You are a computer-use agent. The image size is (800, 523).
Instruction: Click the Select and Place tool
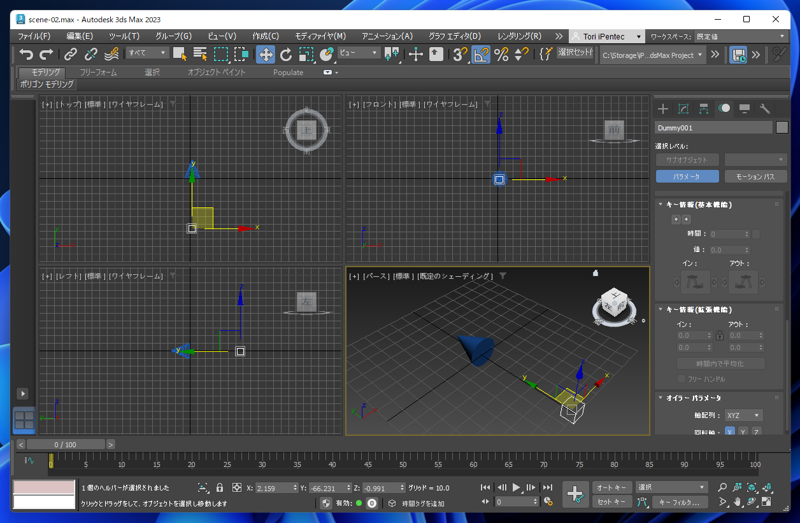pos(327,54)
